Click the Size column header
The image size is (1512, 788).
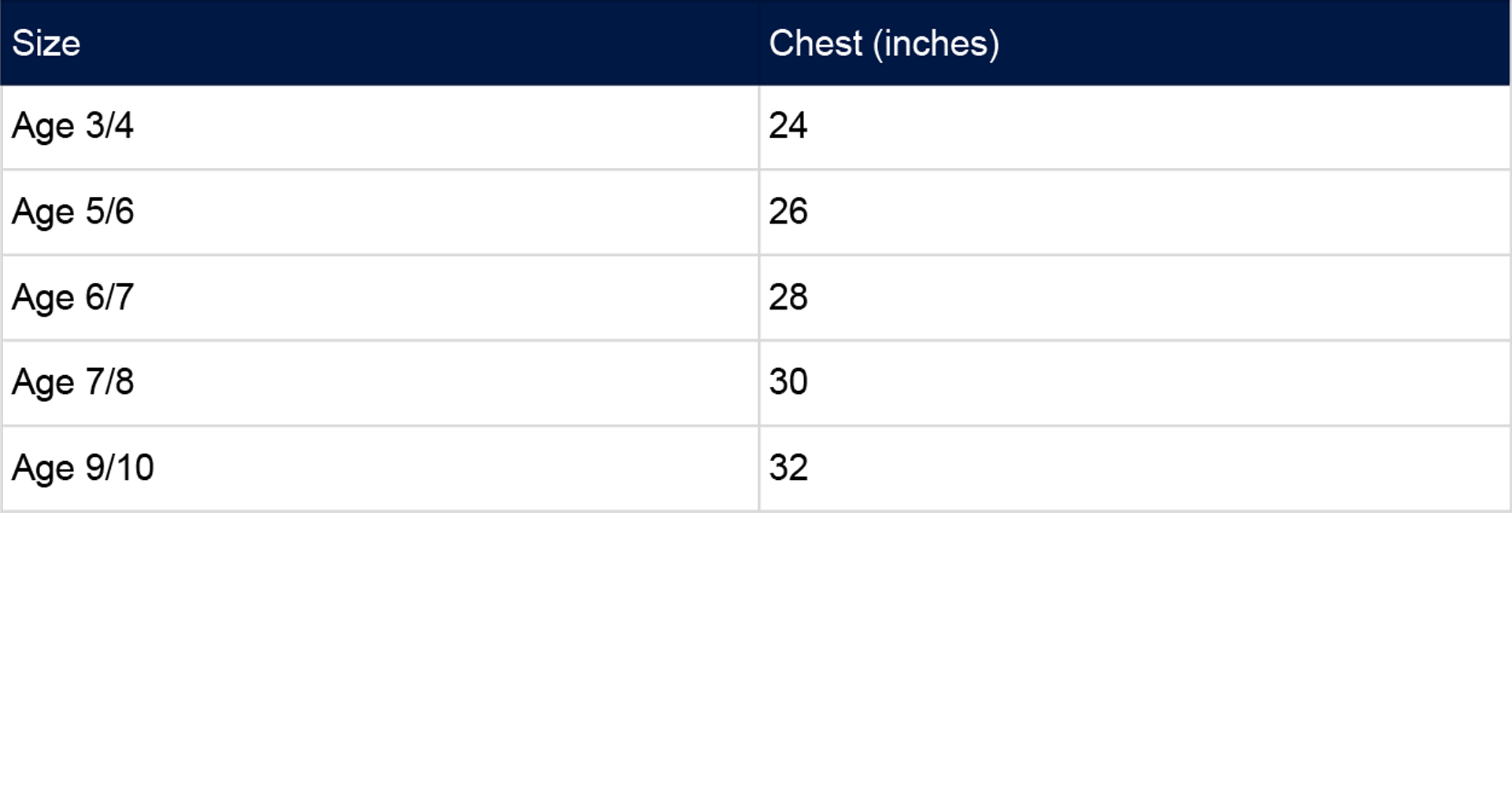[x=380, y=43]
